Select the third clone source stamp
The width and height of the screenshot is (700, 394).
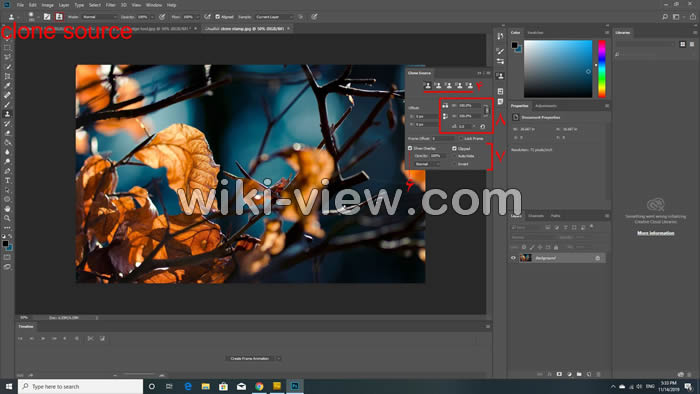[x=449, y=85]
